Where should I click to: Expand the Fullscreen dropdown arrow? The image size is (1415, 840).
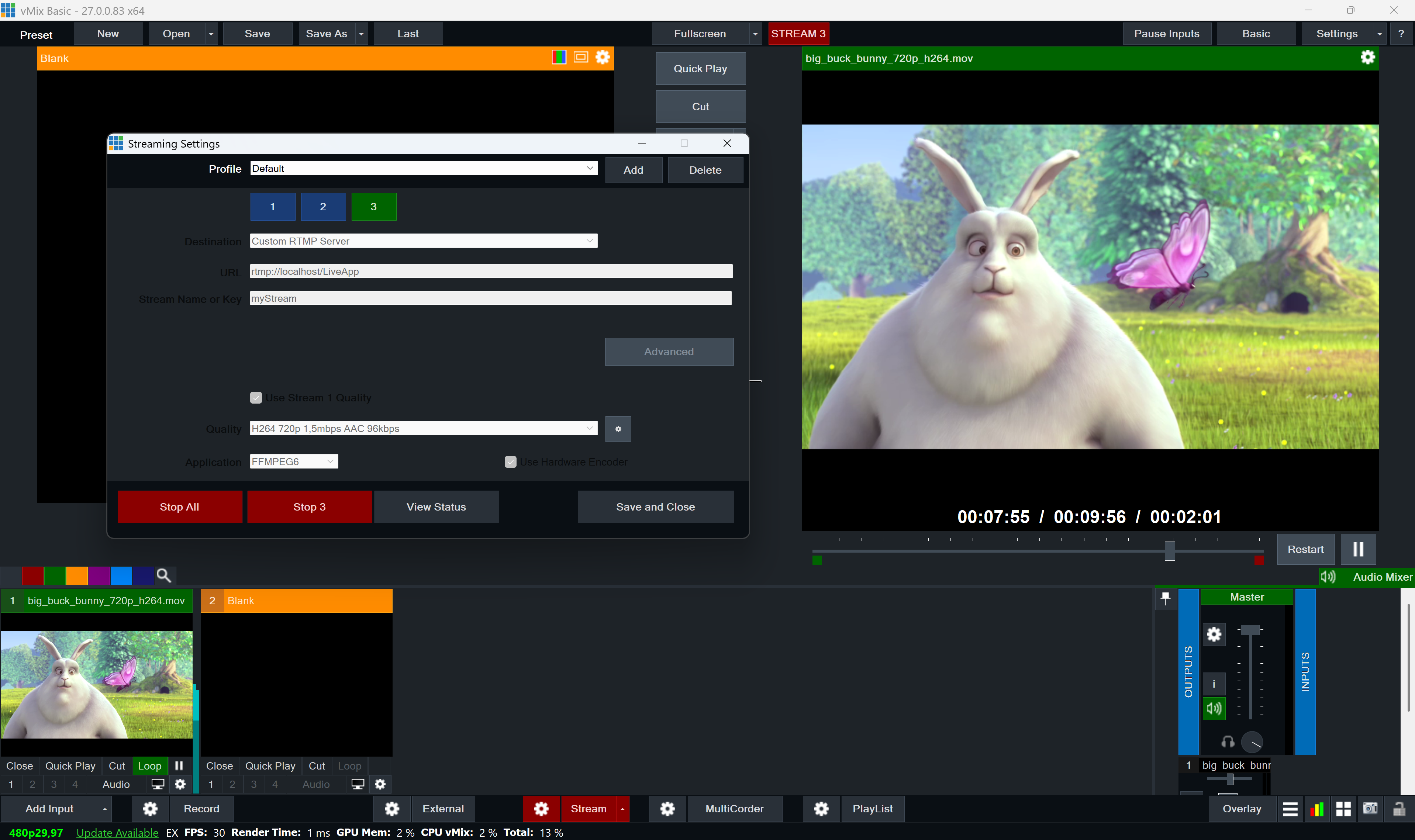pos(755,34)
